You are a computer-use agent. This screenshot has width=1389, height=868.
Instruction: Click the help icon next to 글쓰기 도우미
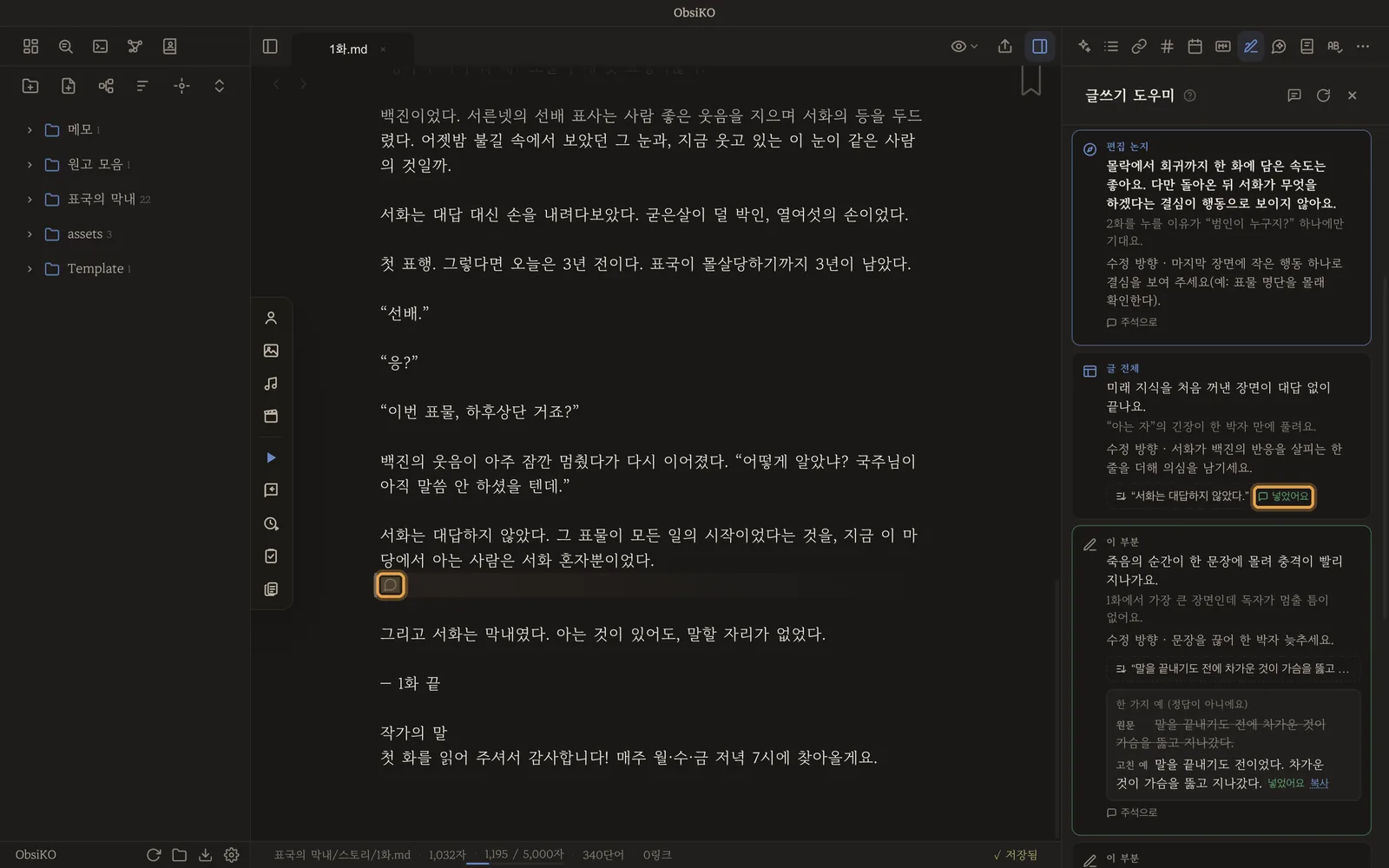click(x=1190, y=95)
